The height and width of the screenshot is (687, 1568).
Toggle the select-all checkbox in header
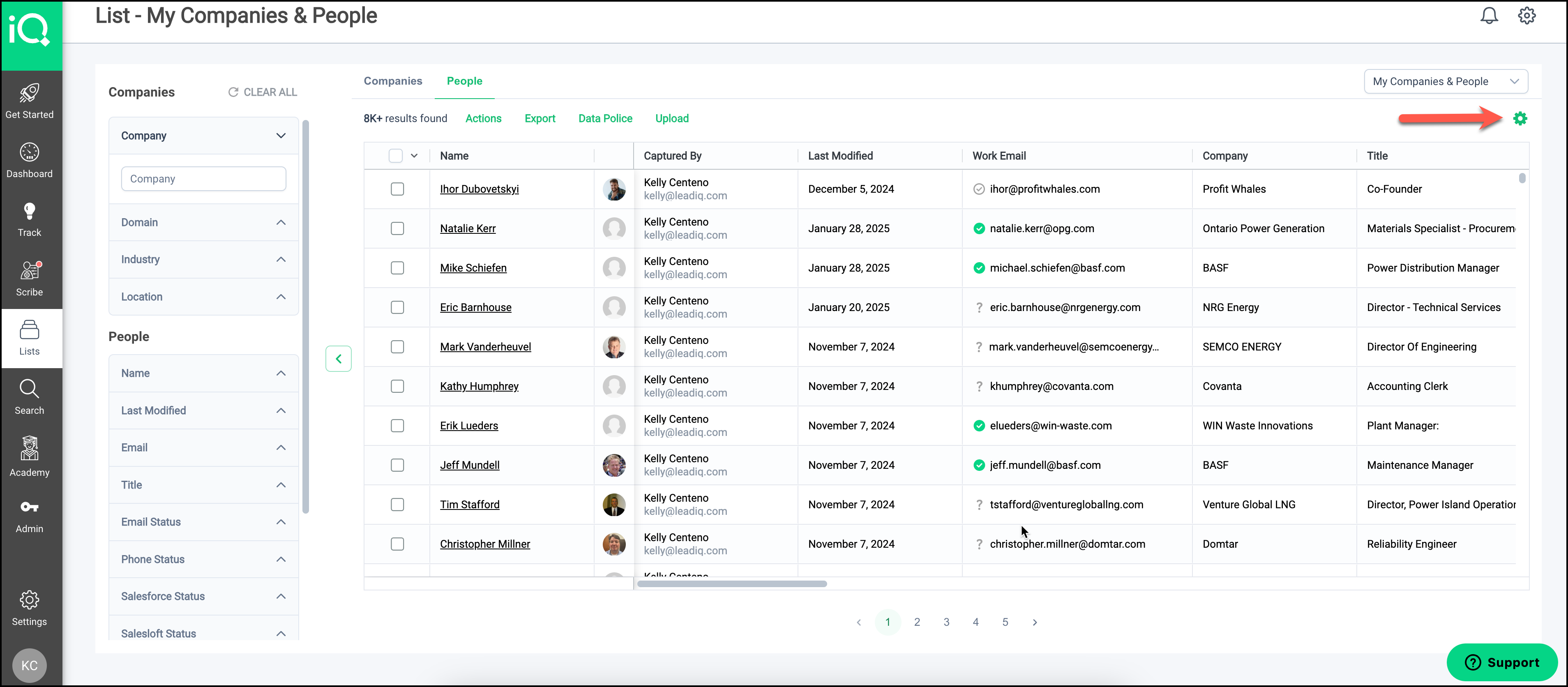396,156
